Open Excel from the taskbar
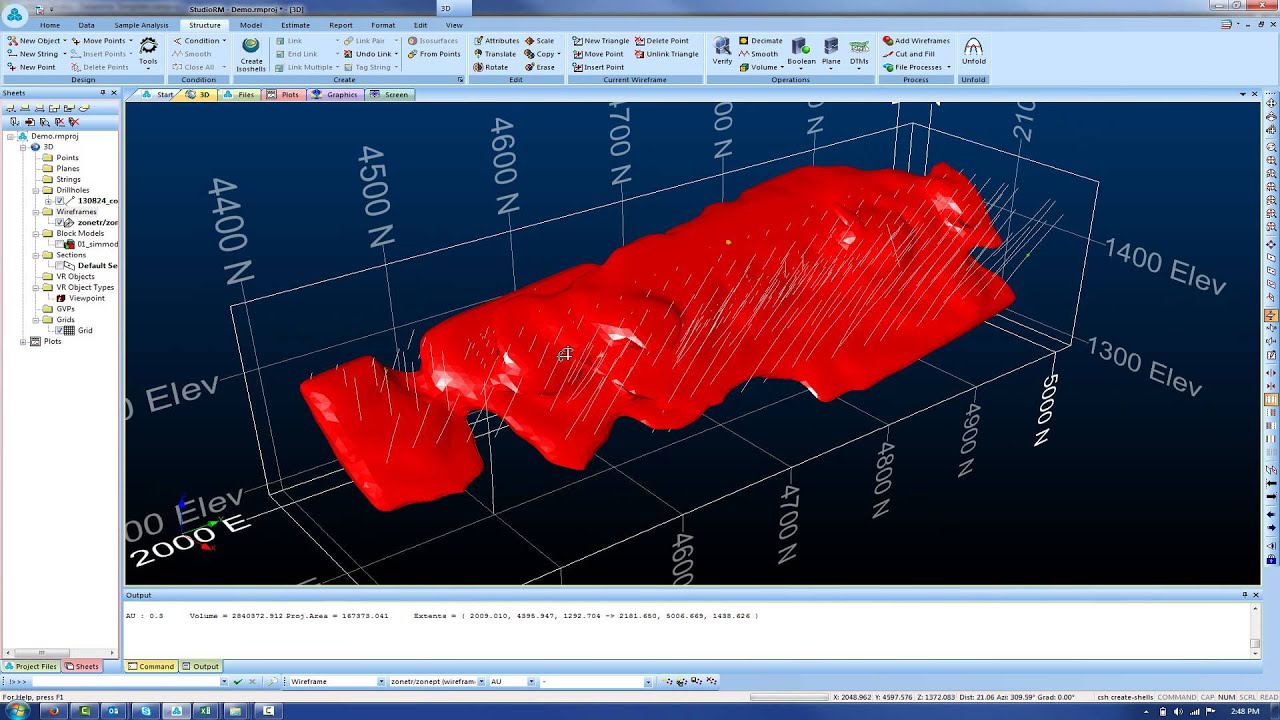This screenshot has height=720, width=1280. 206,710
